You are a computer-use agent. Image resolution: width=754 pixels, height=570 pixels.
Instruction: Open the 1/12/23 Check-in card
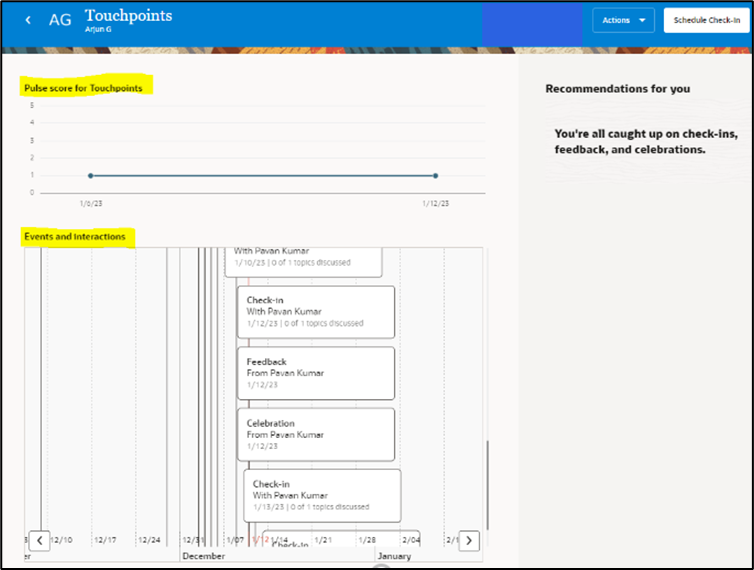pos(316,312)
